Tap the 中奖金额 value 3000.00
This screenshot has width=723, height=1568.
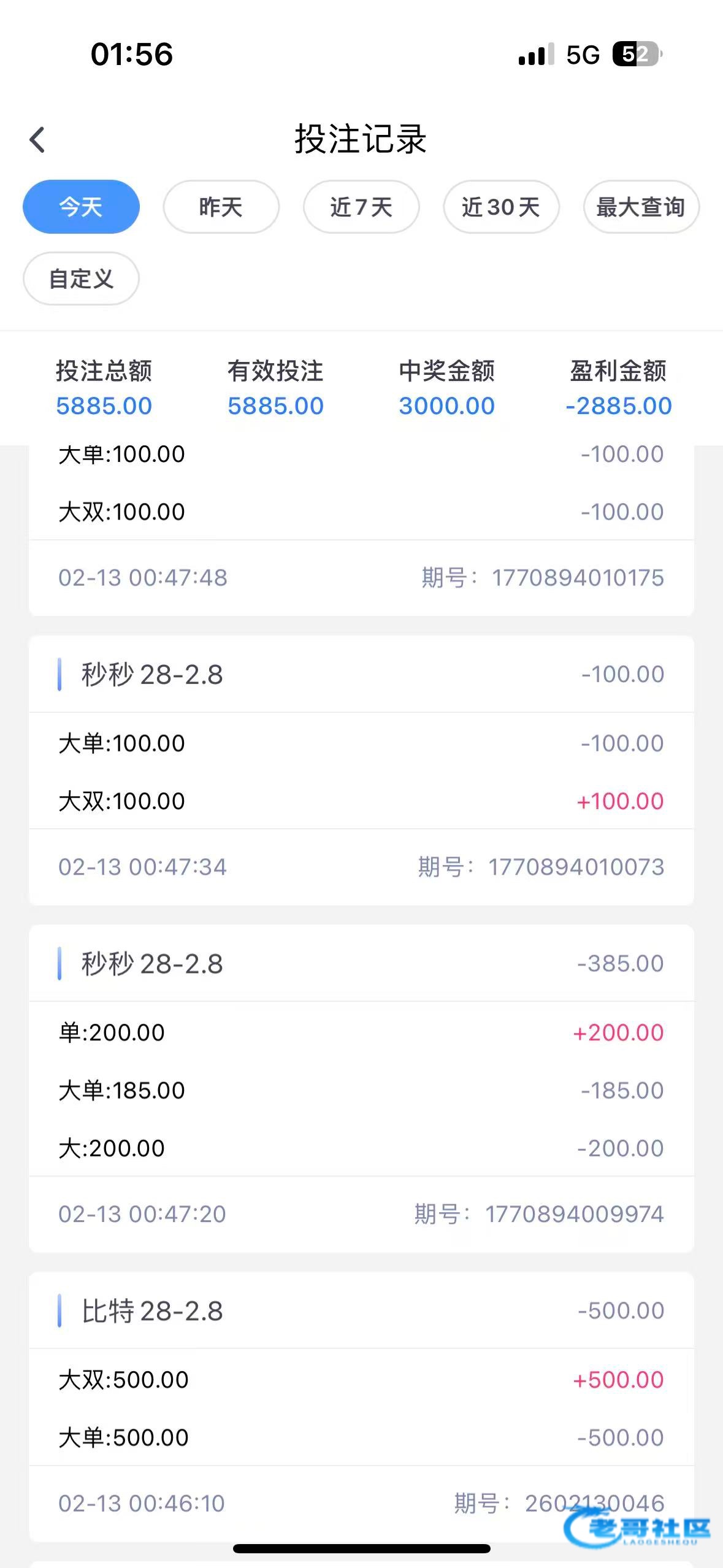tap(446, 406)
